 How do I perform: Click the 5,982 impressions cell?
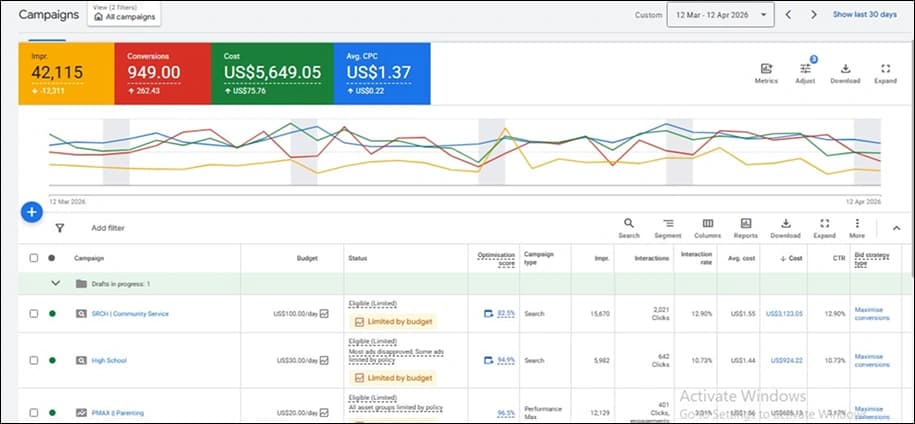601,360
